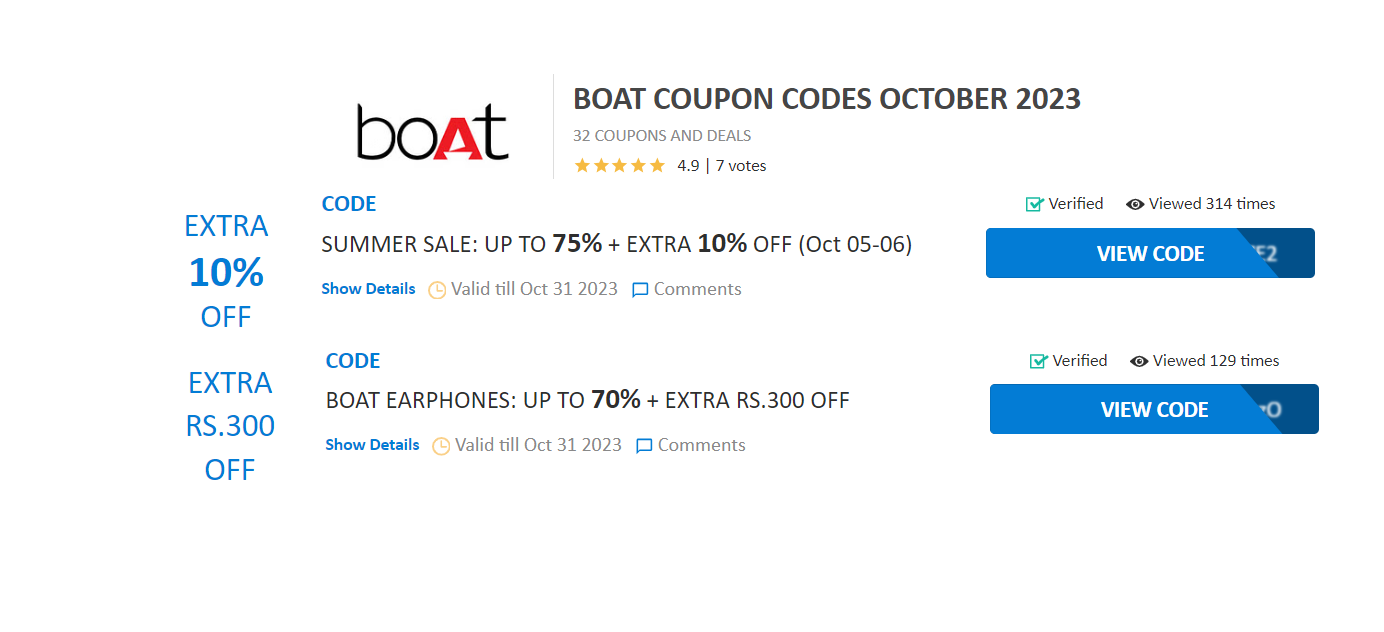Click clock icon on Earphones coupon

click(441, 446)
